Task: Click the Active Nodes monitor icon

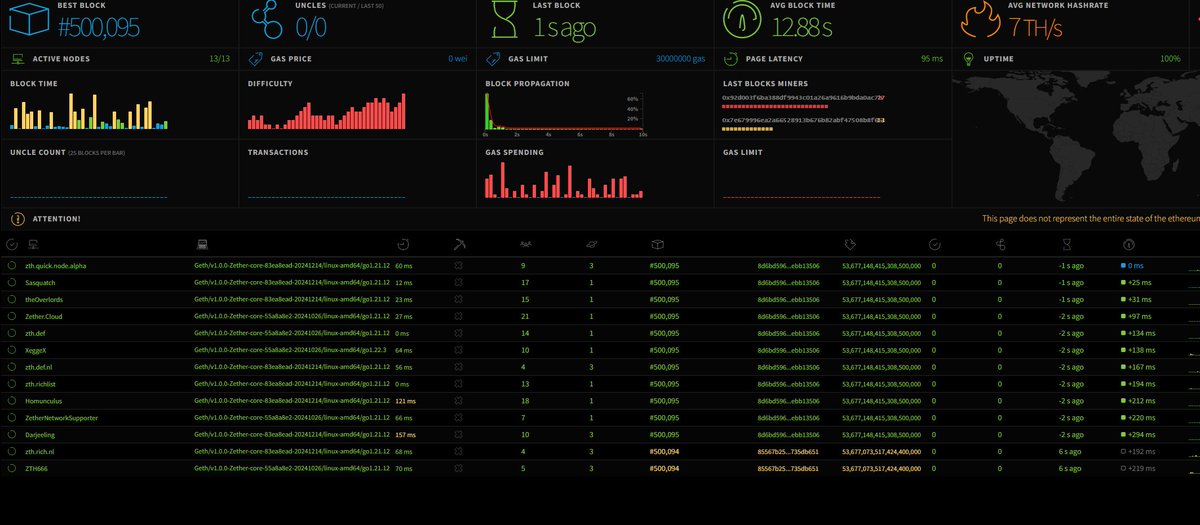Action: coord(19,59)
